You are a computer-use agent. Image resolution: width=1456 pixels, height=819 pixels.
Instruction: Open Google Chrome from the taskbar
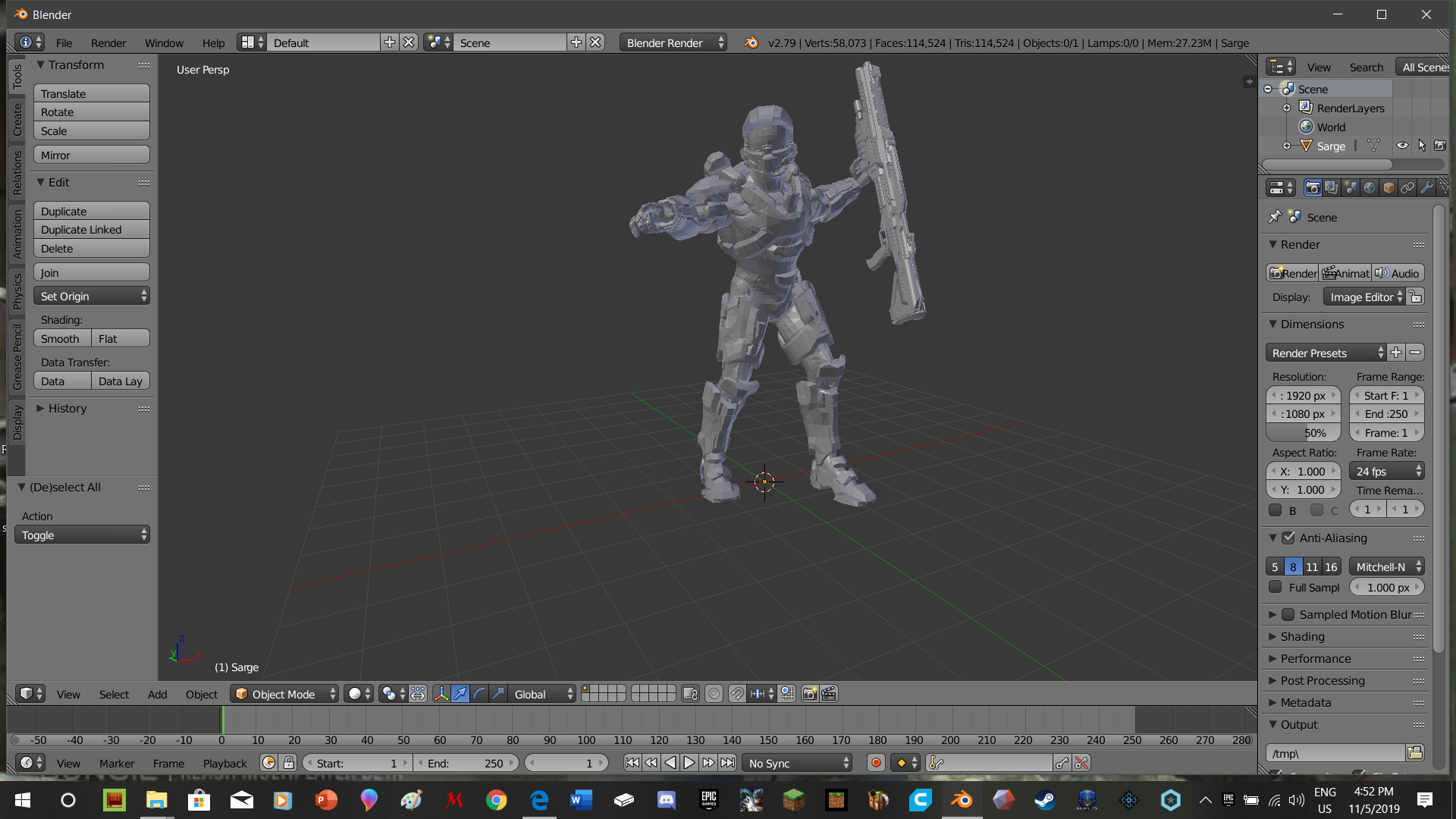(x=496, y=799)
